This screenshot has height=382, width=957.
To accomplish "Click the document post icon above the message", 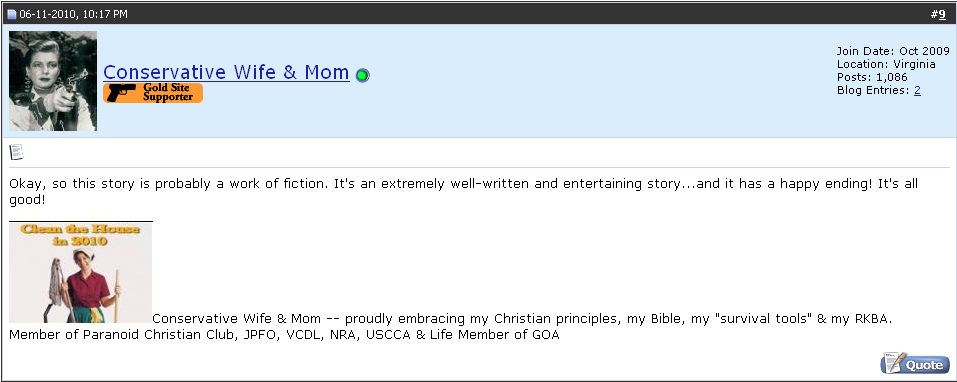I will pos(16,152).
